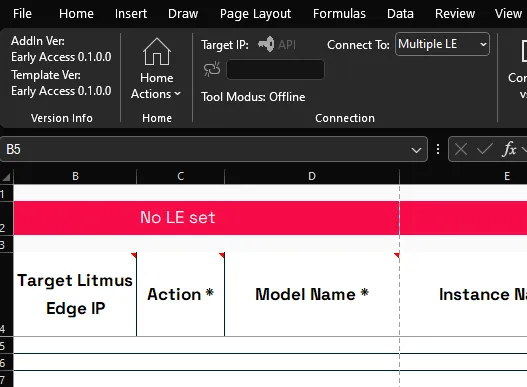527x387 pixels.
Task: Click the Select All corner triangle
Action: click(x=6, y=176)
